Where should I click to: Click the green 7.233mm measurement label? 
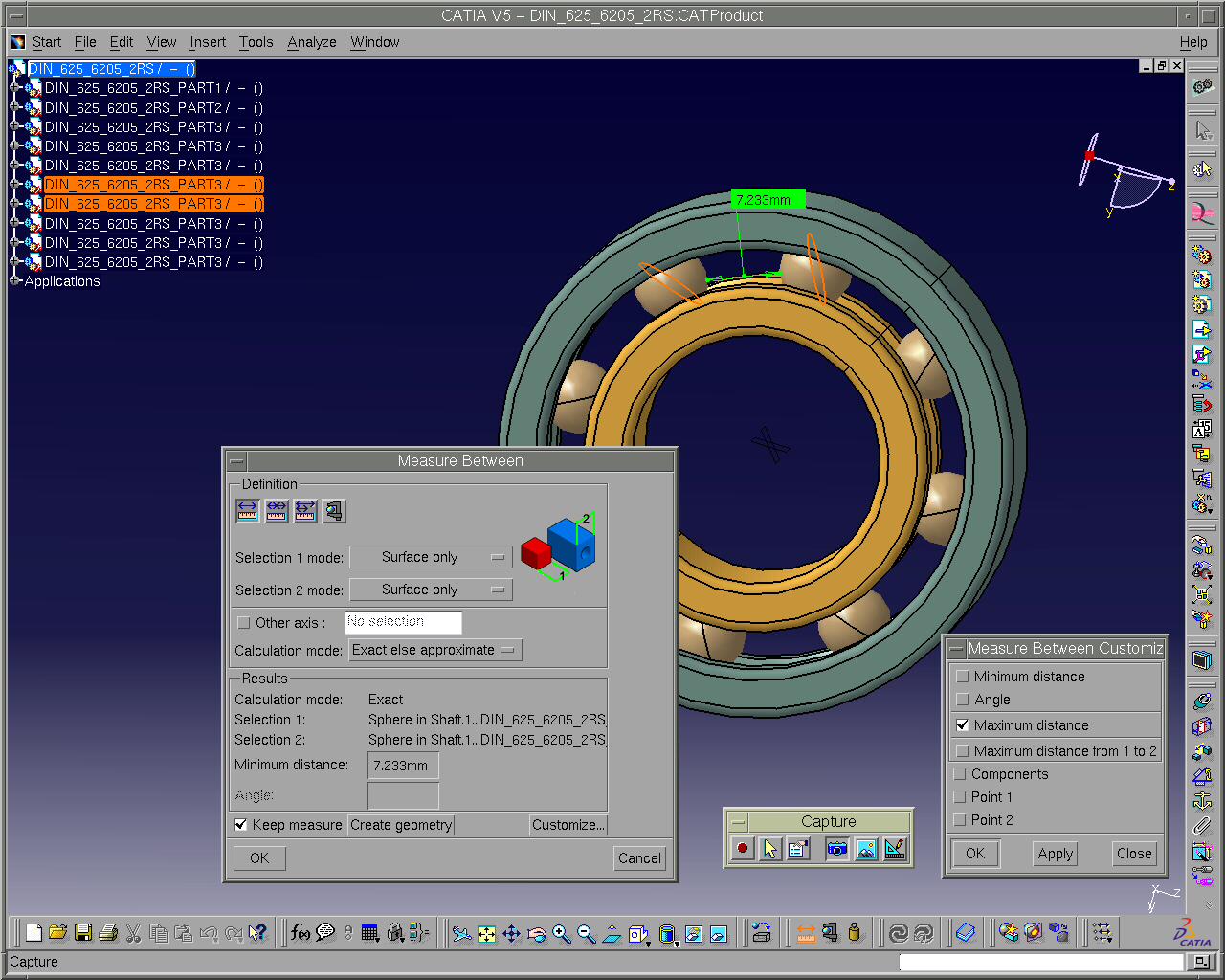[x=768, y=199]
